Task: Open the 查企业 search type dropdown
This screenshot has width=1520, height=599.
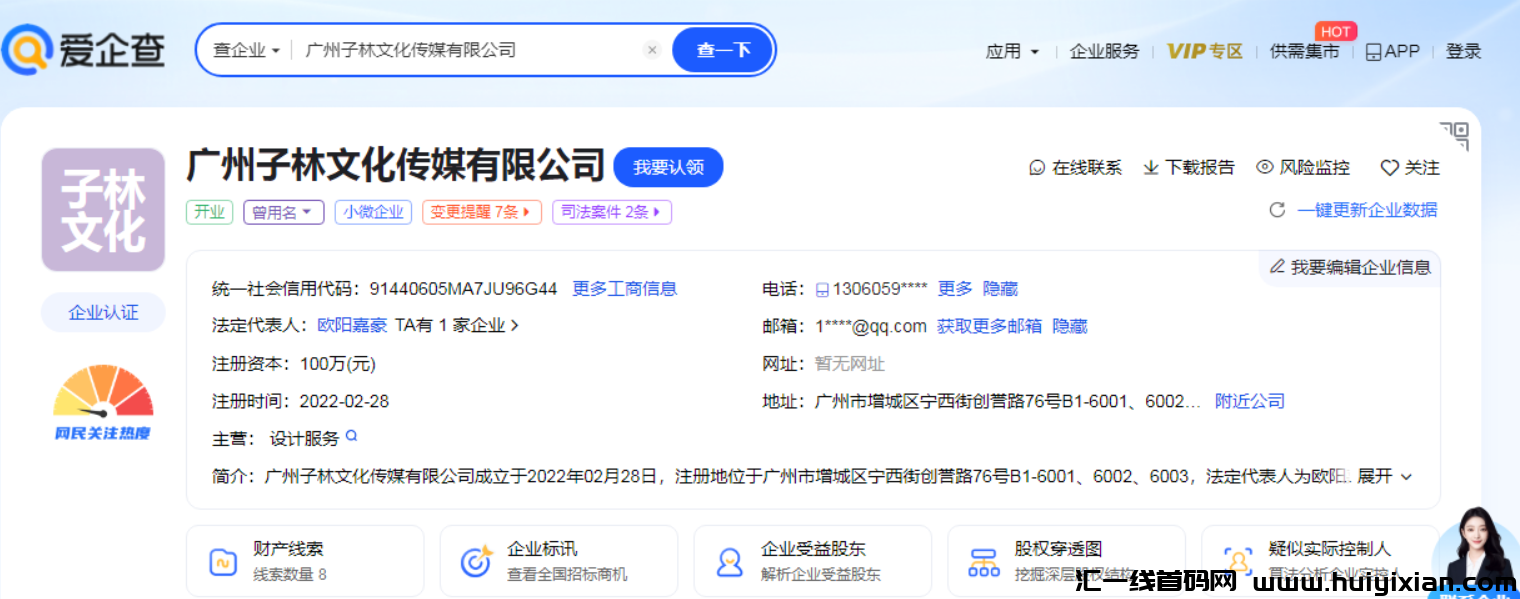Action: click(243, 48)
